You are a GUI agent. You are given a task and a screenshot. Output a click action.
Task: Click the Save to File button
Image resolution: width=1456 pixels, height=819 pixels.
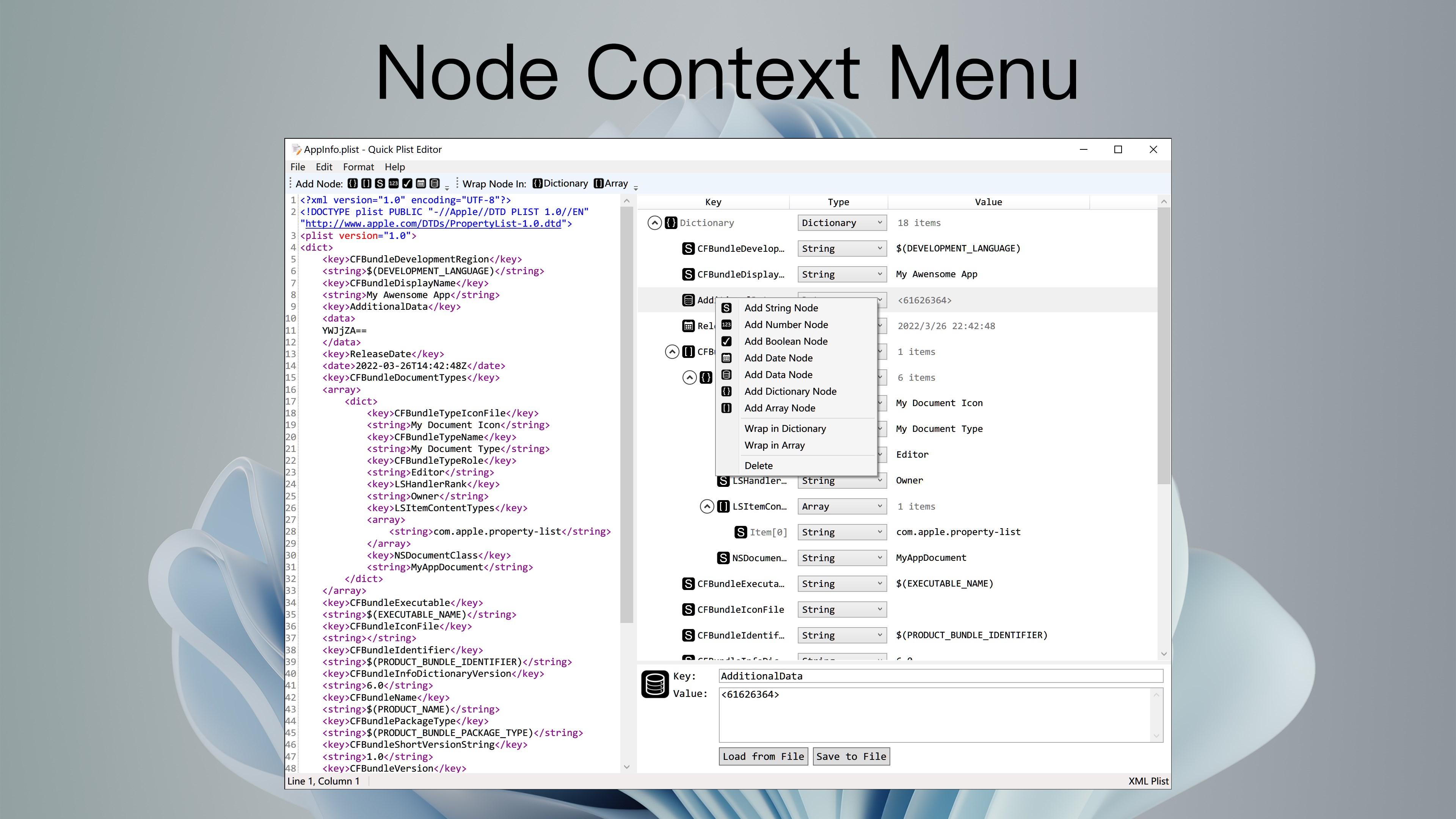click(850, 756)
